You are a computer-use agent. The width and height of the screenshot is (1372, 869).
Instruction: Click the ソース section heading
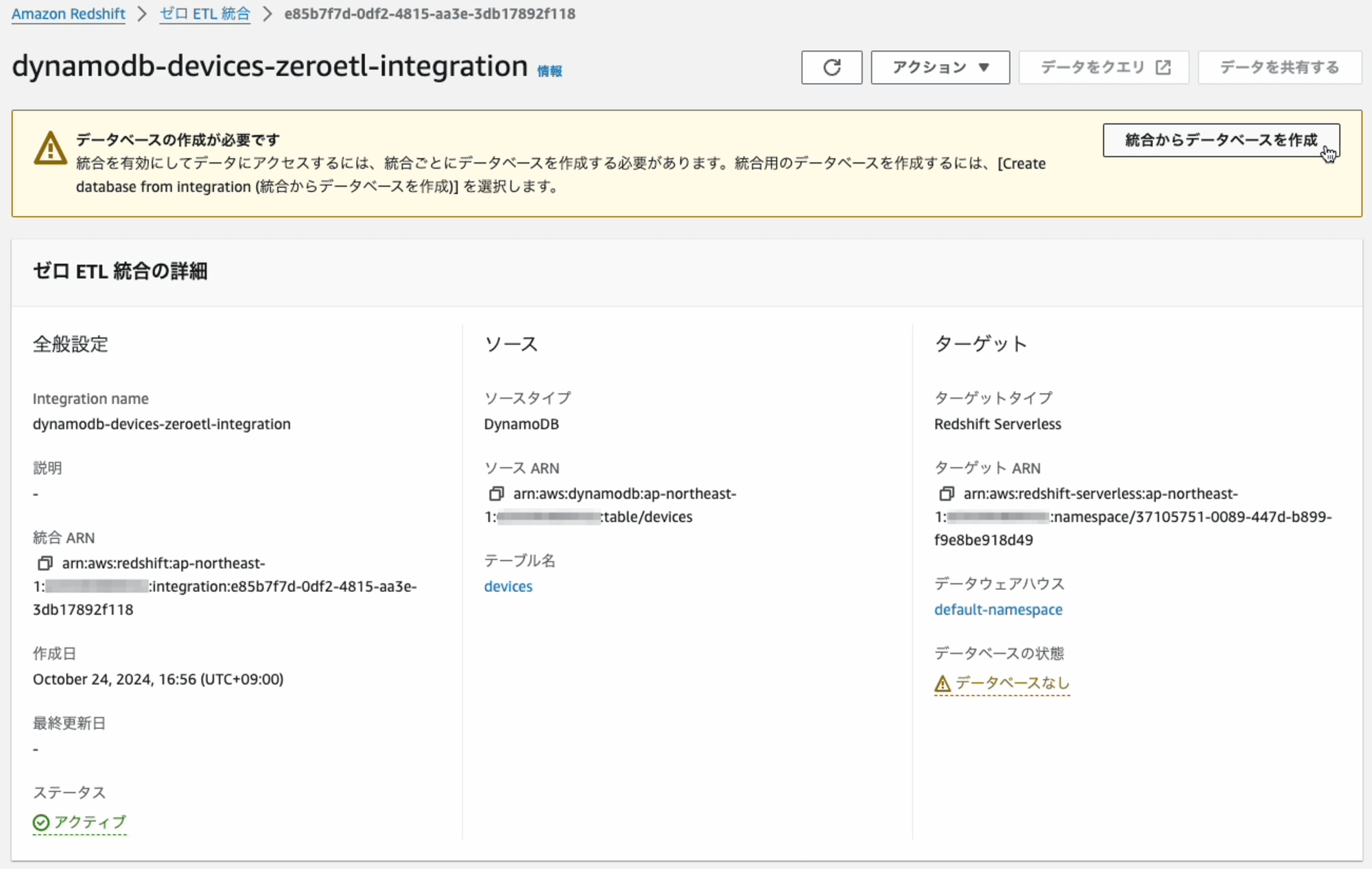pos(511,344)
